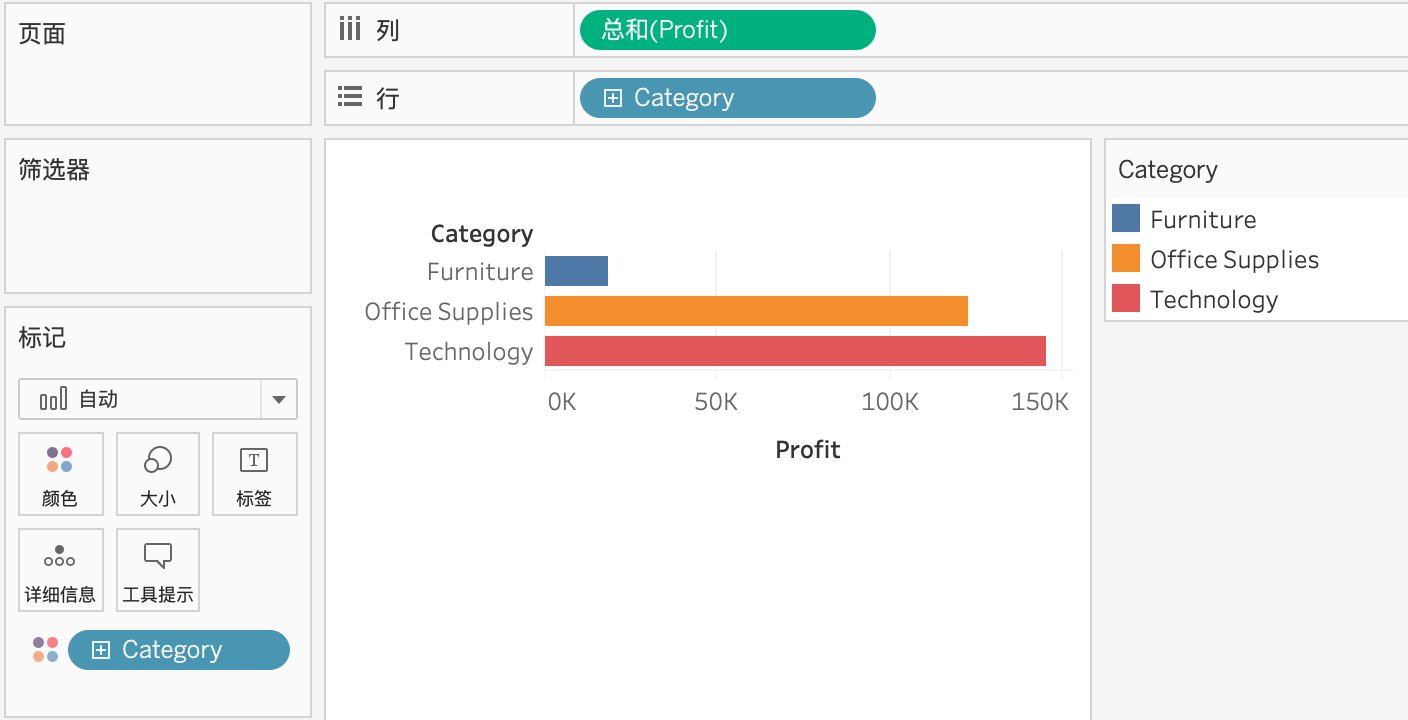This screenshot has width=1408, height=720.
Task: Select the Category pill in the marks card
Action: click(179, 650)
